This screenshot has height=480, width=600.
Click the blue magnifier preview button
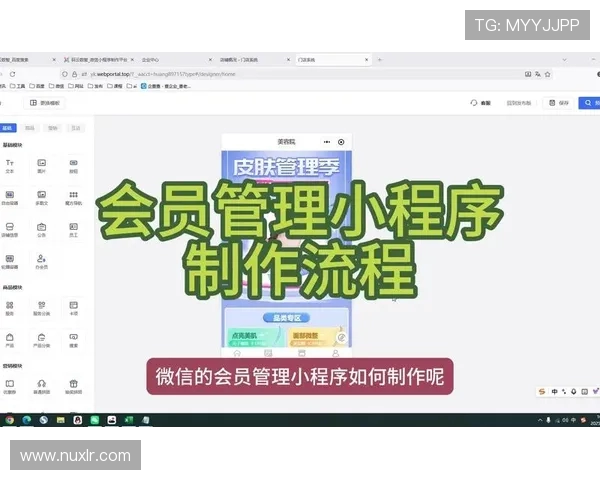pyautogui.click(x=589, y=103)
